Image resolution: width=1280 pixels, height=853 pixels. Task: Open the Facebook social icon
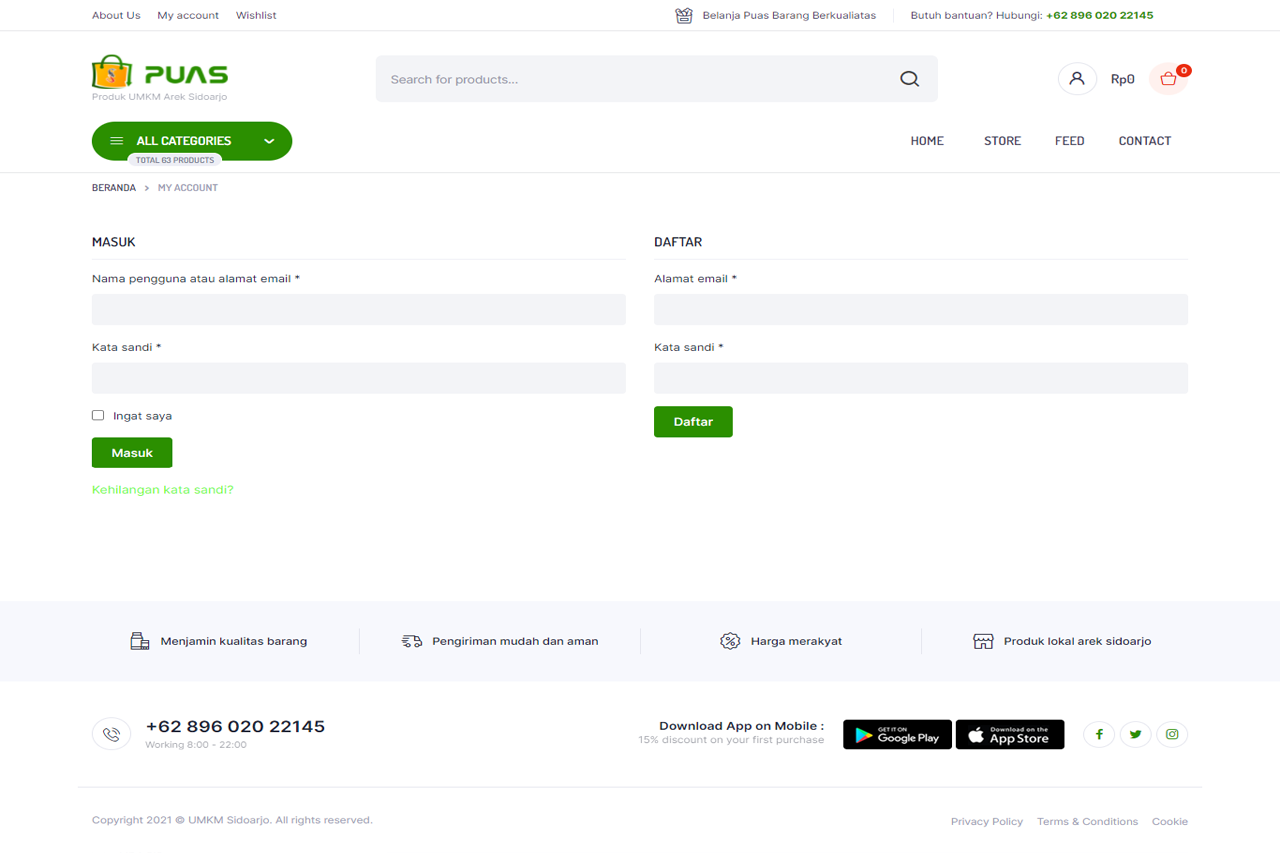pyautogui.click(x=1099, y=735)
